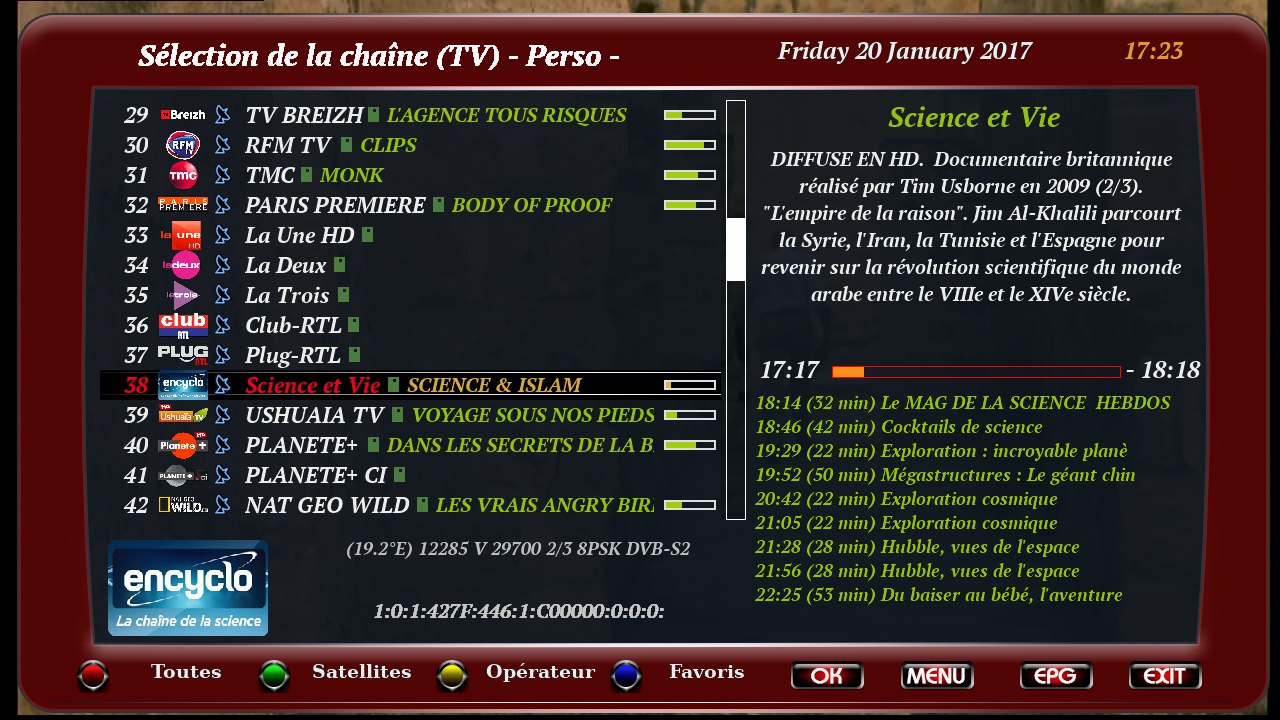Open Opérateur list with the yellow button
The height and width of the screenshot is (720, 1280).
(453, 677)
